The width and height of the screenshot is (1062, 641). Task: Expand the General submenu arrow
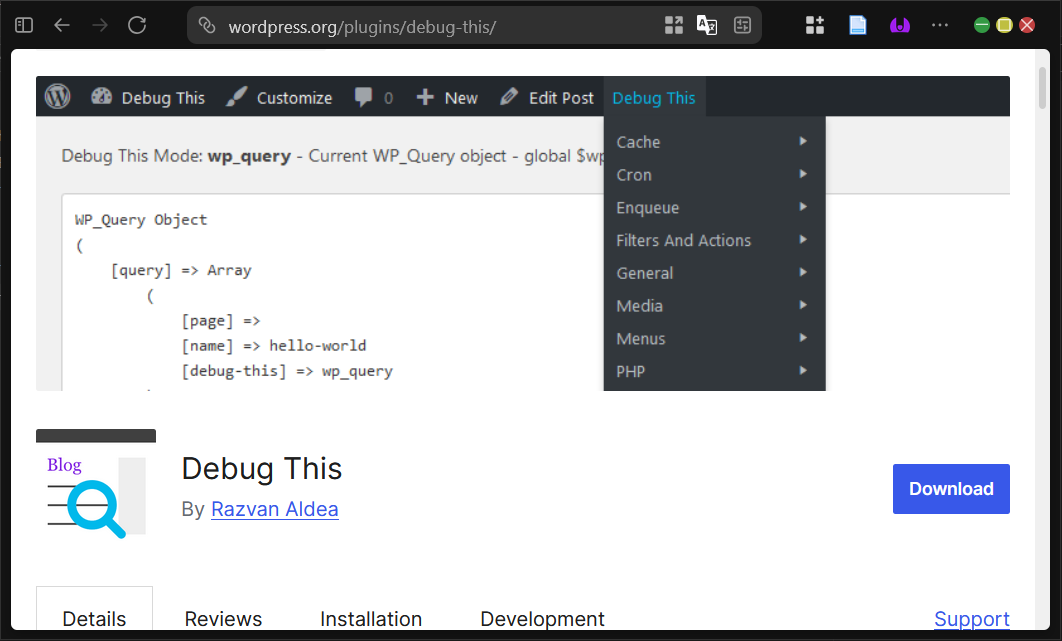pos(803,272)
